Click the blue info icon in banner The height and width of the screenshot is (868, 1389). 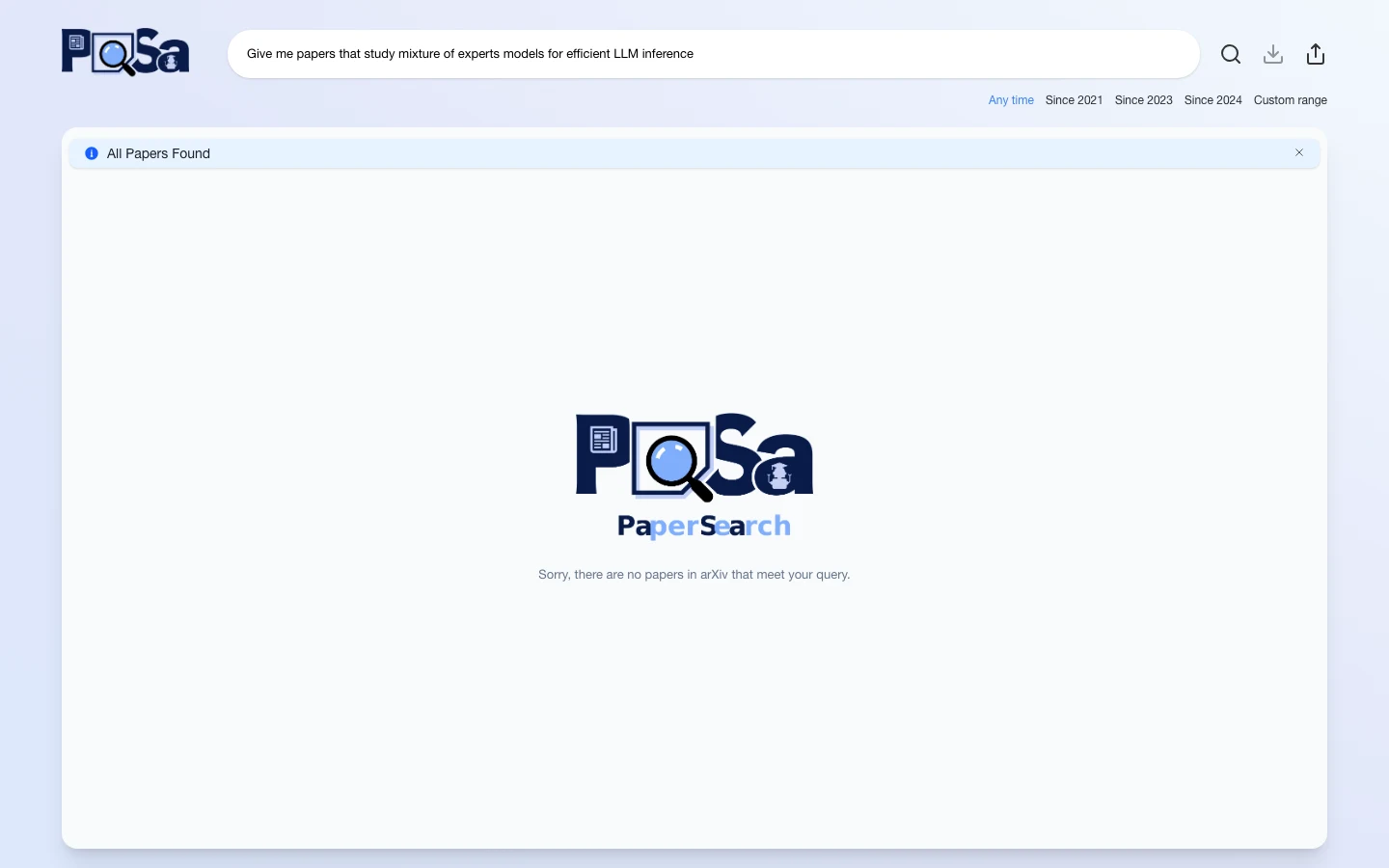92,153
